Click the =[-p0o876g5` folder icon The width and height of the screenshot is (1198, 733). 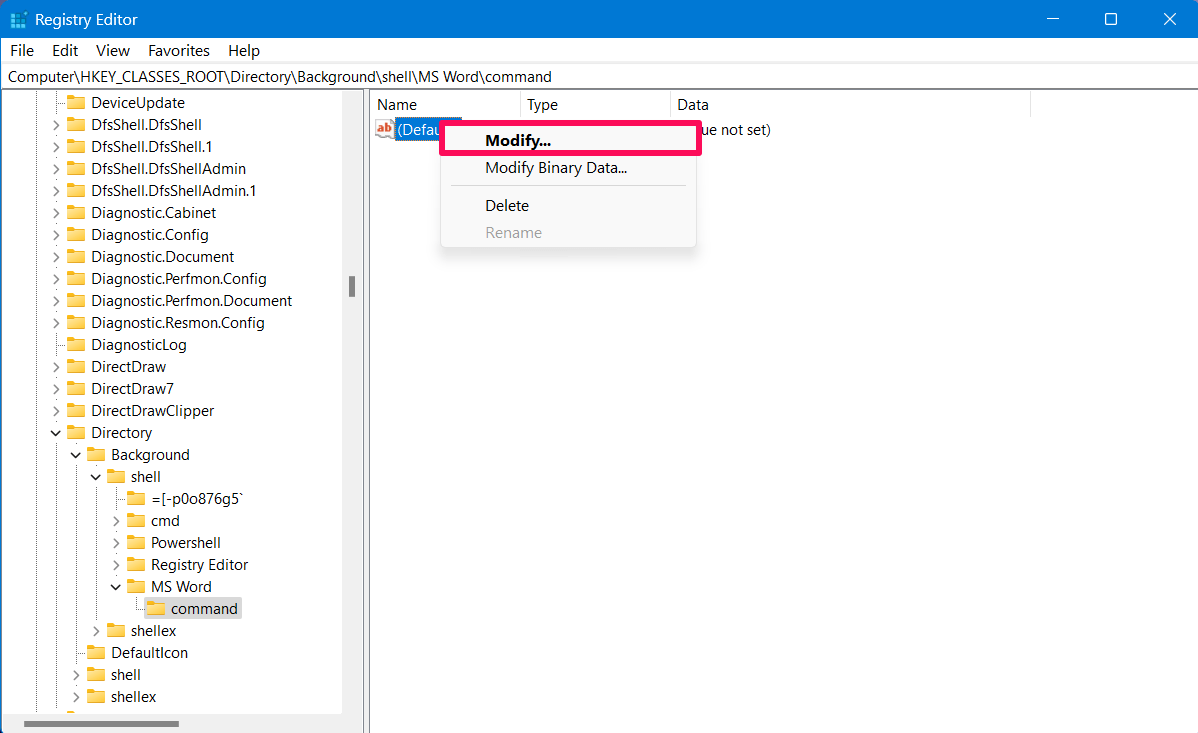(x=135, y=498)
